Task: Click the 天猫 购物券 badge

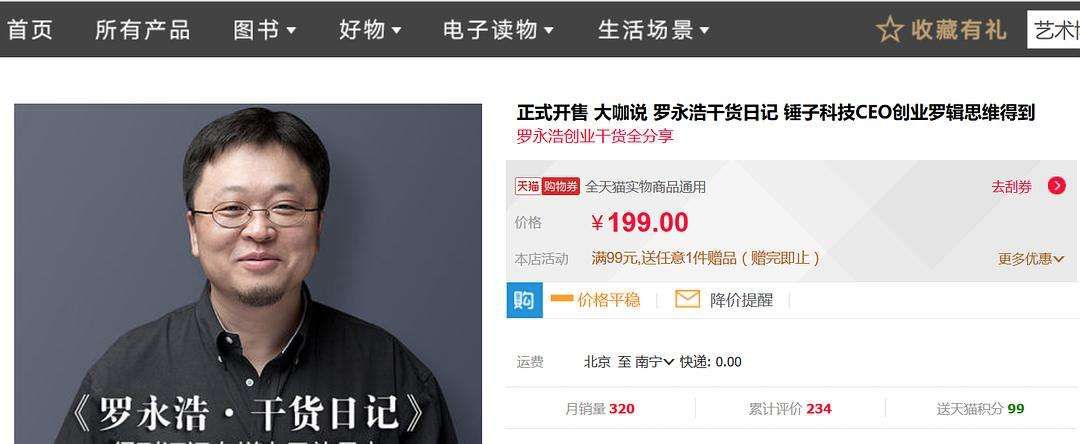Action: pyautogui.click(x=548, y=187)
